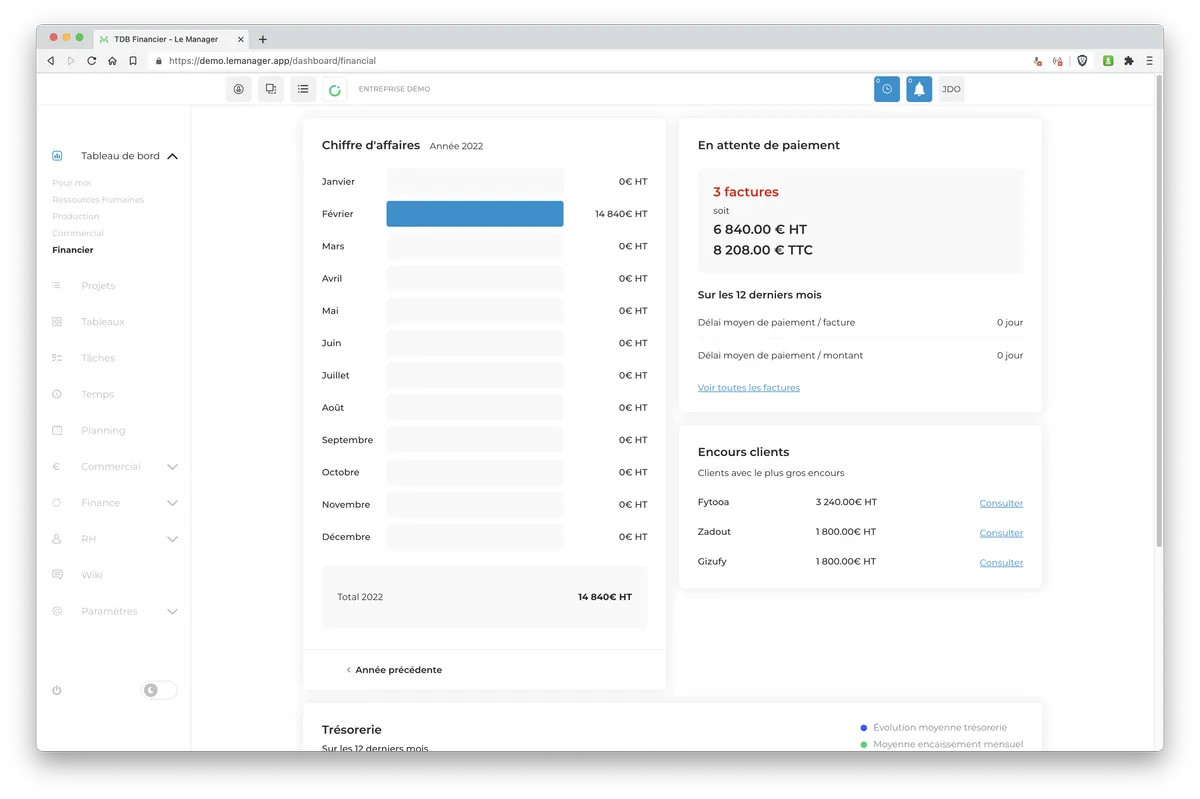The height and width of the screenshot is (799, 1200).
Task: Expand the Commercial menu chevron
Action: click(x=172, y=467)
